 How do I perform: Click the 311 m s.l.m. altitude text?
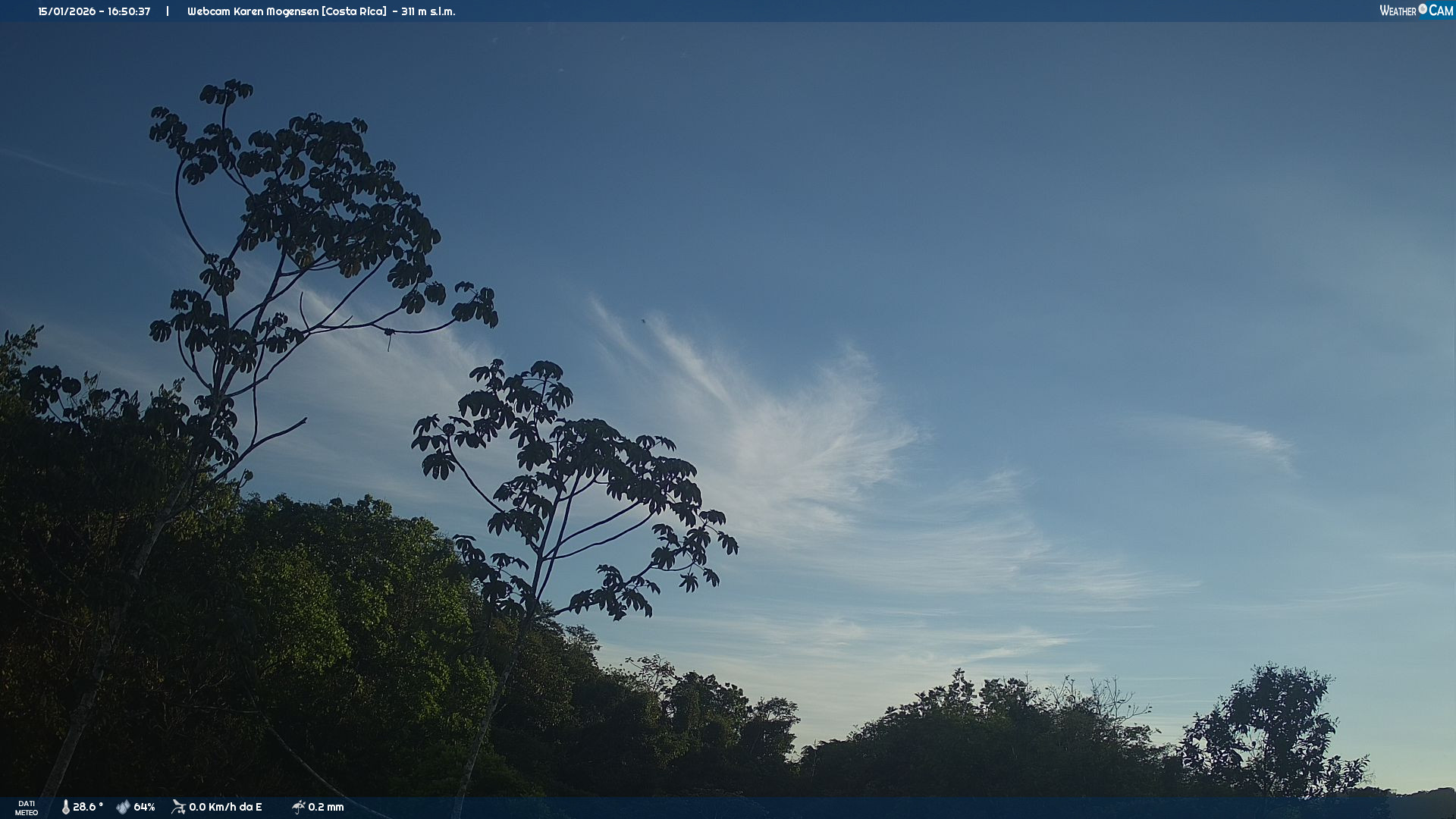click(428, 11)
